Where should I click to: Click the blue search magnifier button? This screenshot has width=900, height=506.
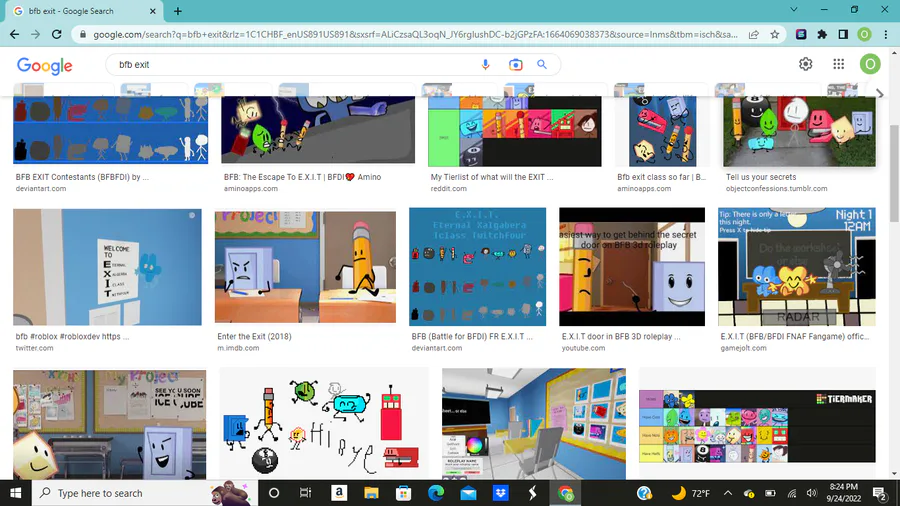click(542, 64)
